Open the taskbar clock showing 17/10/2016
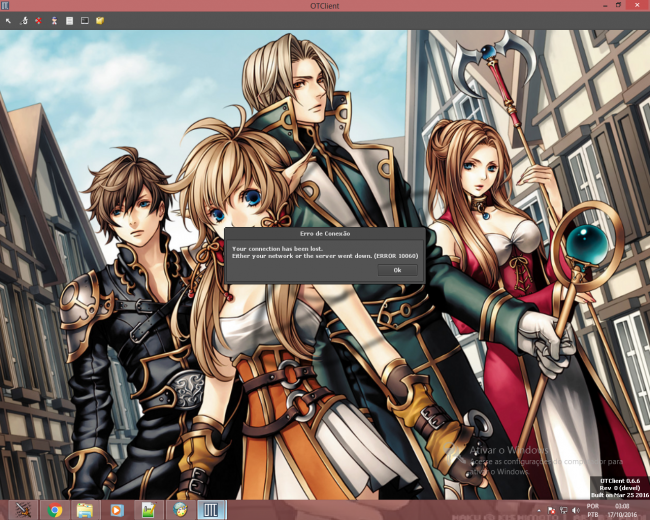 pos(622,510)
